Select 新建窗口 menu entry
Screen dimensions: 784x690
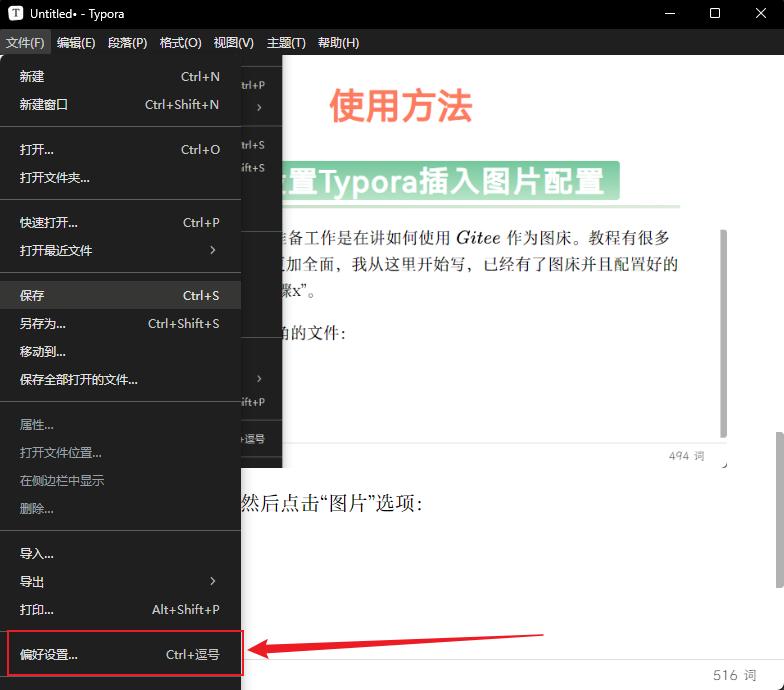[120, 104]
